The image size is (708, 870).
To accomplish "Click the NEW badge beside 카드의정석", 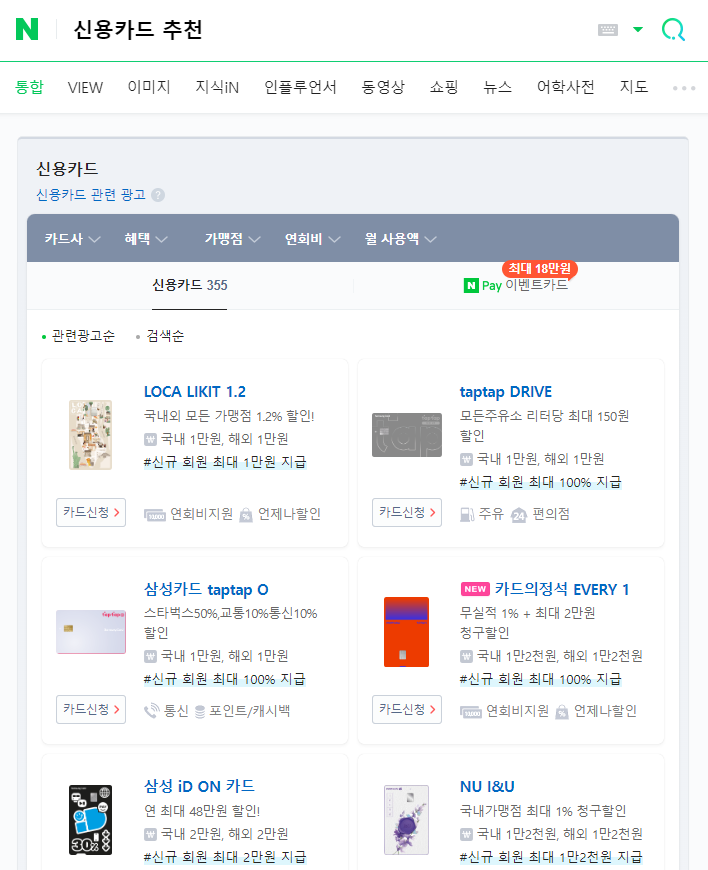I will [476, 589].
